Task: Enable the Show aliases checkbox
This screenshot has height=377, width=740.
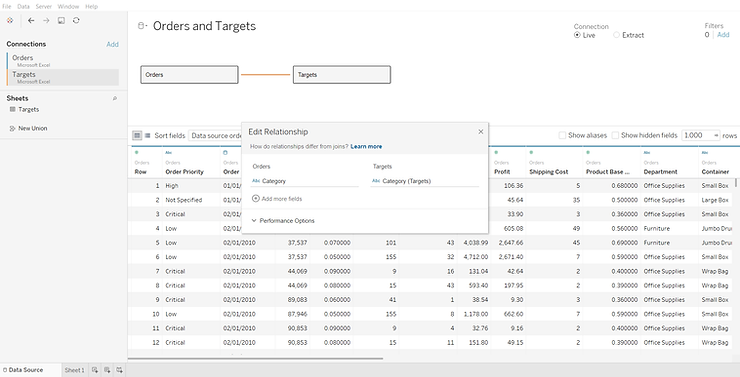Action: tap(562, 135)
